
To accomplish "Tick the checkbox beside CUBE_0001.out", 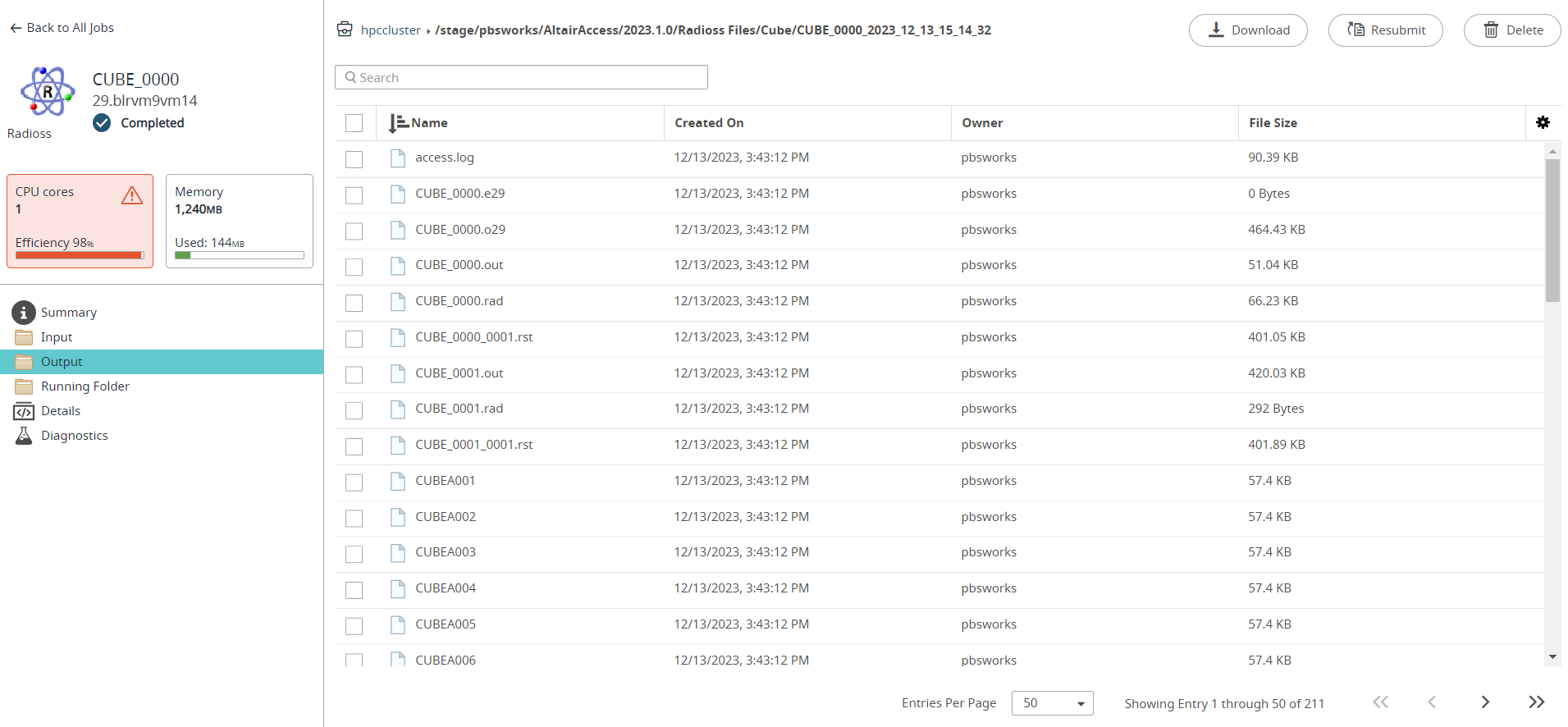I will (354, 375).
